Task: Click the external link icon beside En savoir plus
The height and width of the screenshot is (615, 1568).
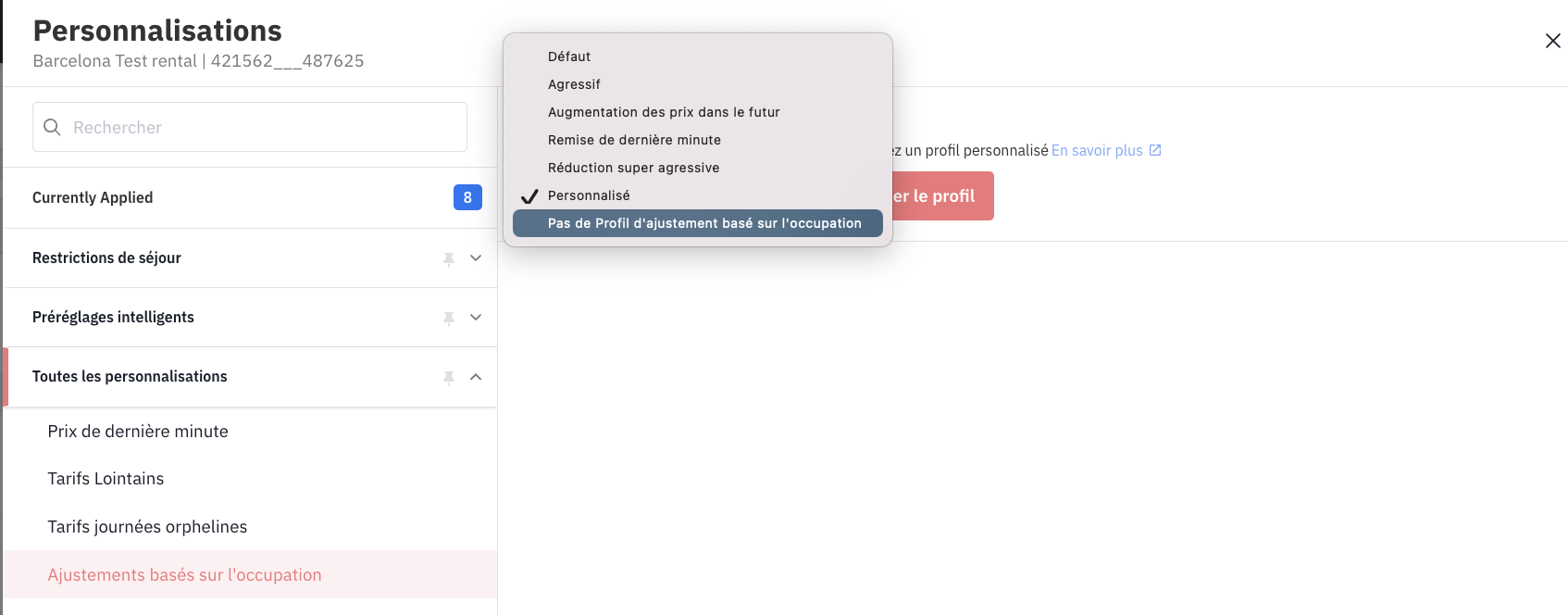Action: coord(1155,150)
